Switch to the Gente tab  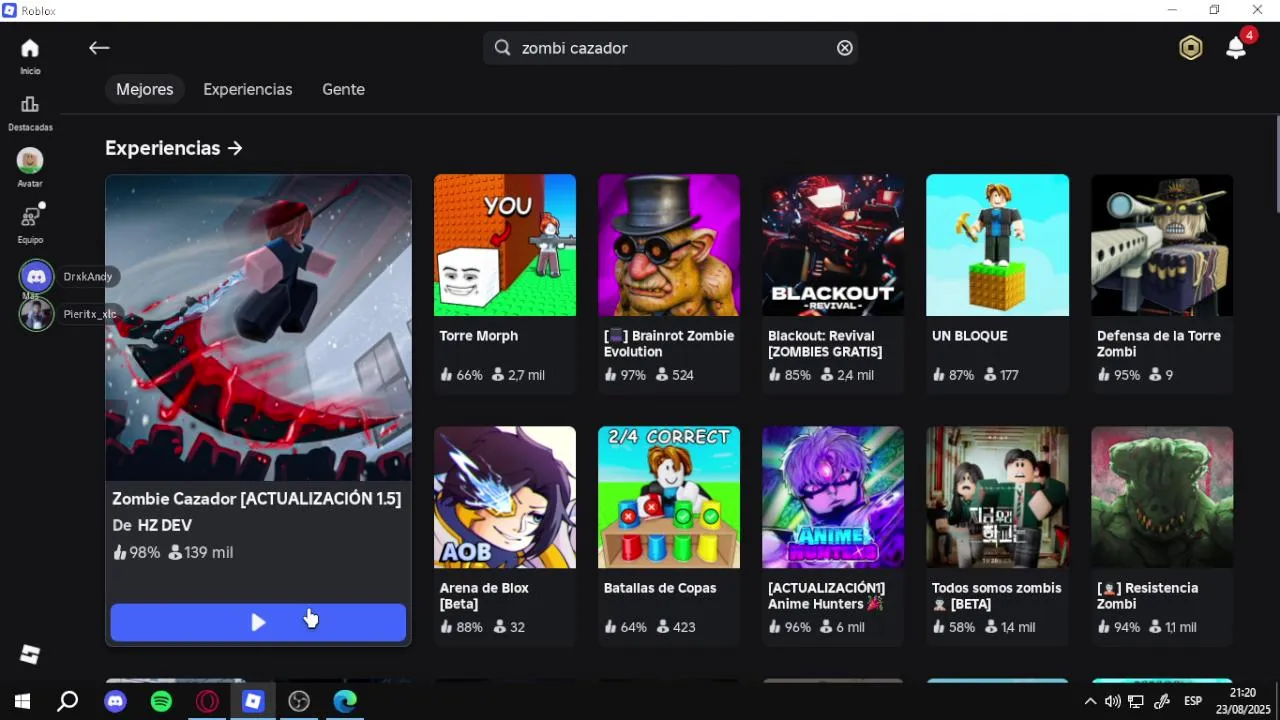tap(343, 89)
